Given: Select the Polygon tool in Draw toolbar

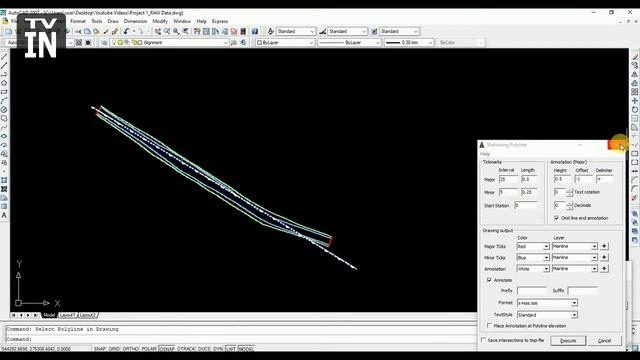Looking at the screenshot, I should (4, 83).
